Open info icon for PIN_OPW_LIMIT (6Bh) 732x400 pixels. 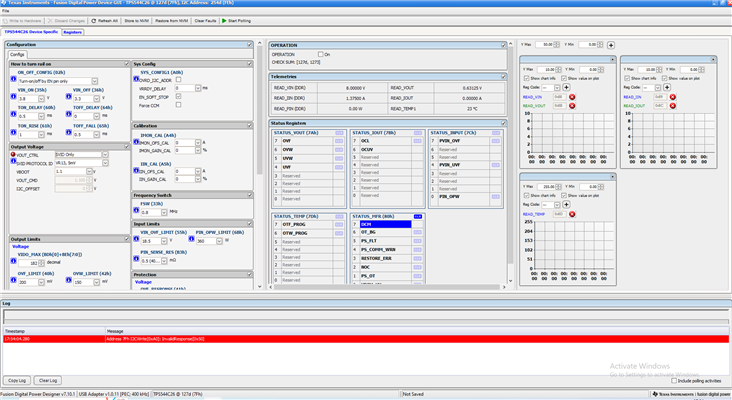click(x=191, y=239)
